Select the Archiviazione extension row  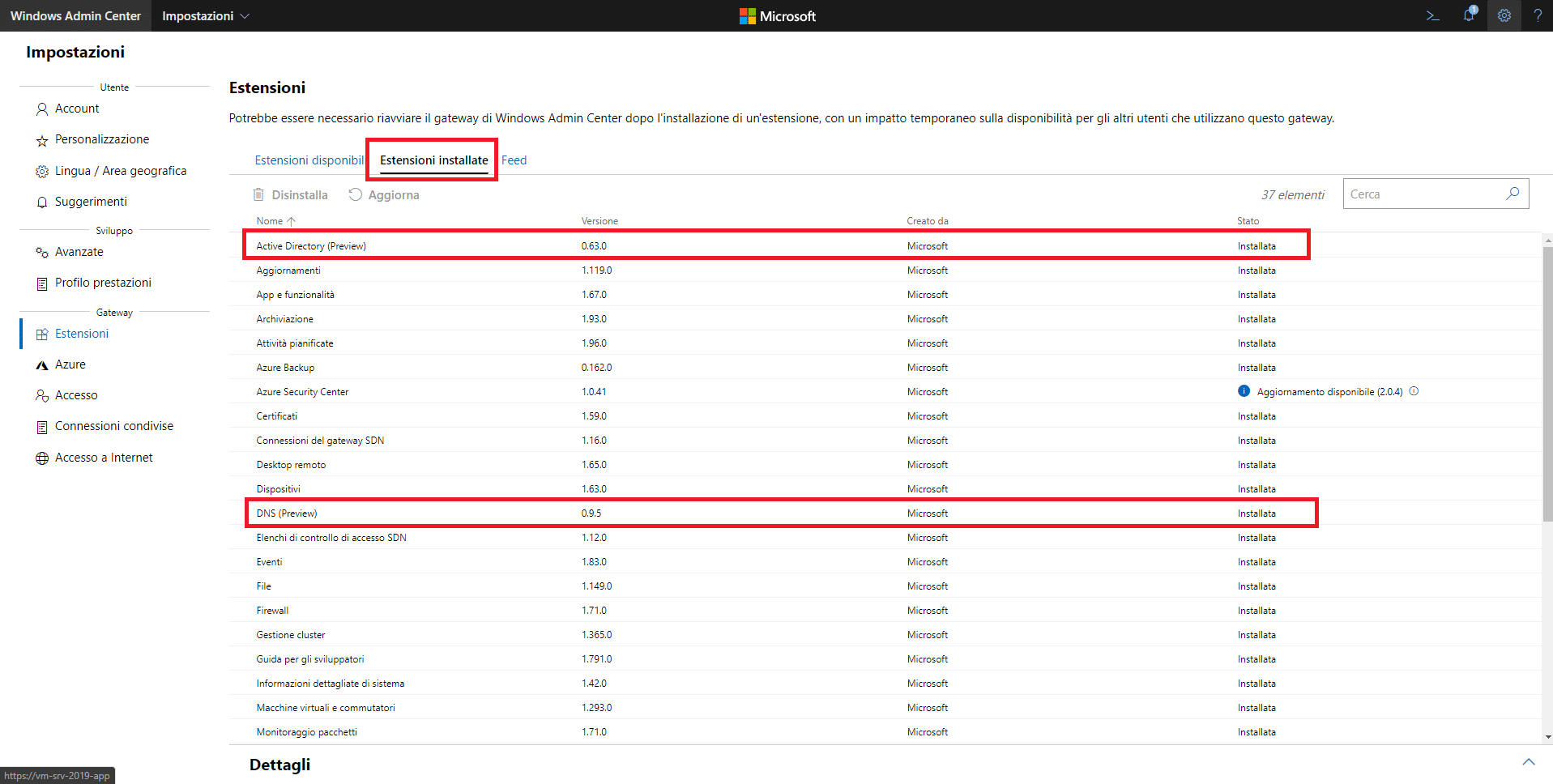point(885,318)
